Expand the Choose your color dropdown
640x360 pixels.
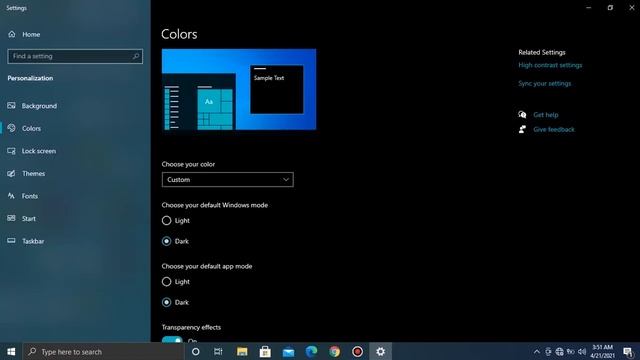227,180
